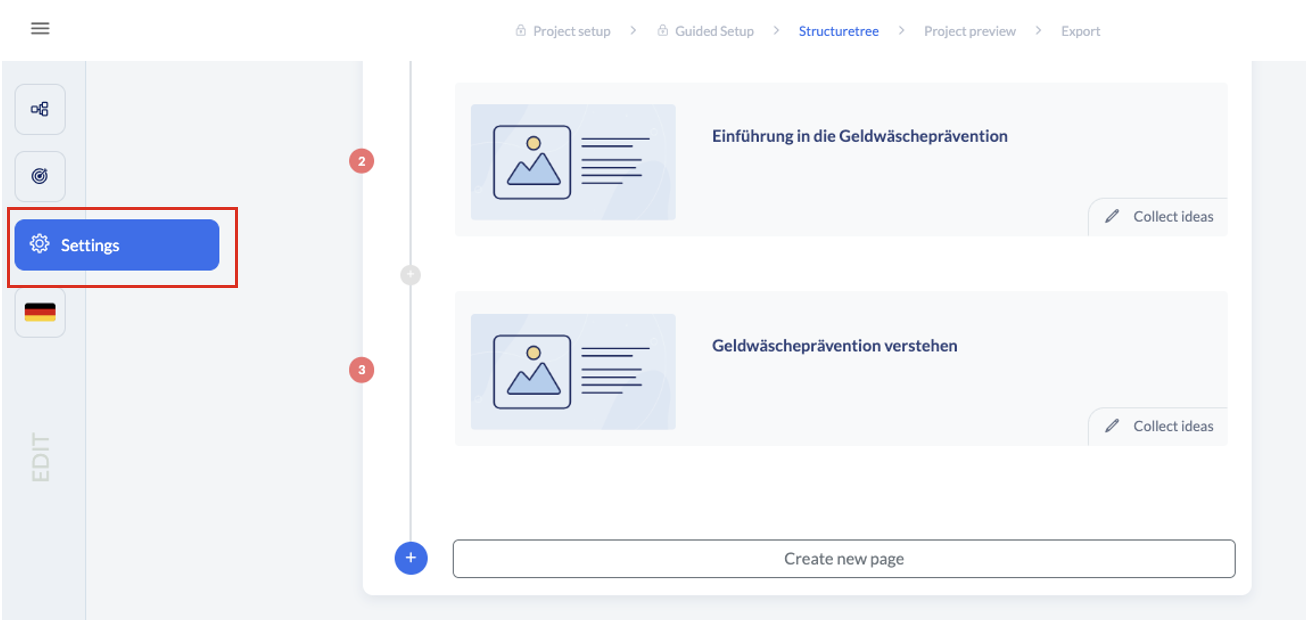Select the Structuretree breadcrumb step
This screenshot has height=620, width=1306.
(x=838, y=31)
